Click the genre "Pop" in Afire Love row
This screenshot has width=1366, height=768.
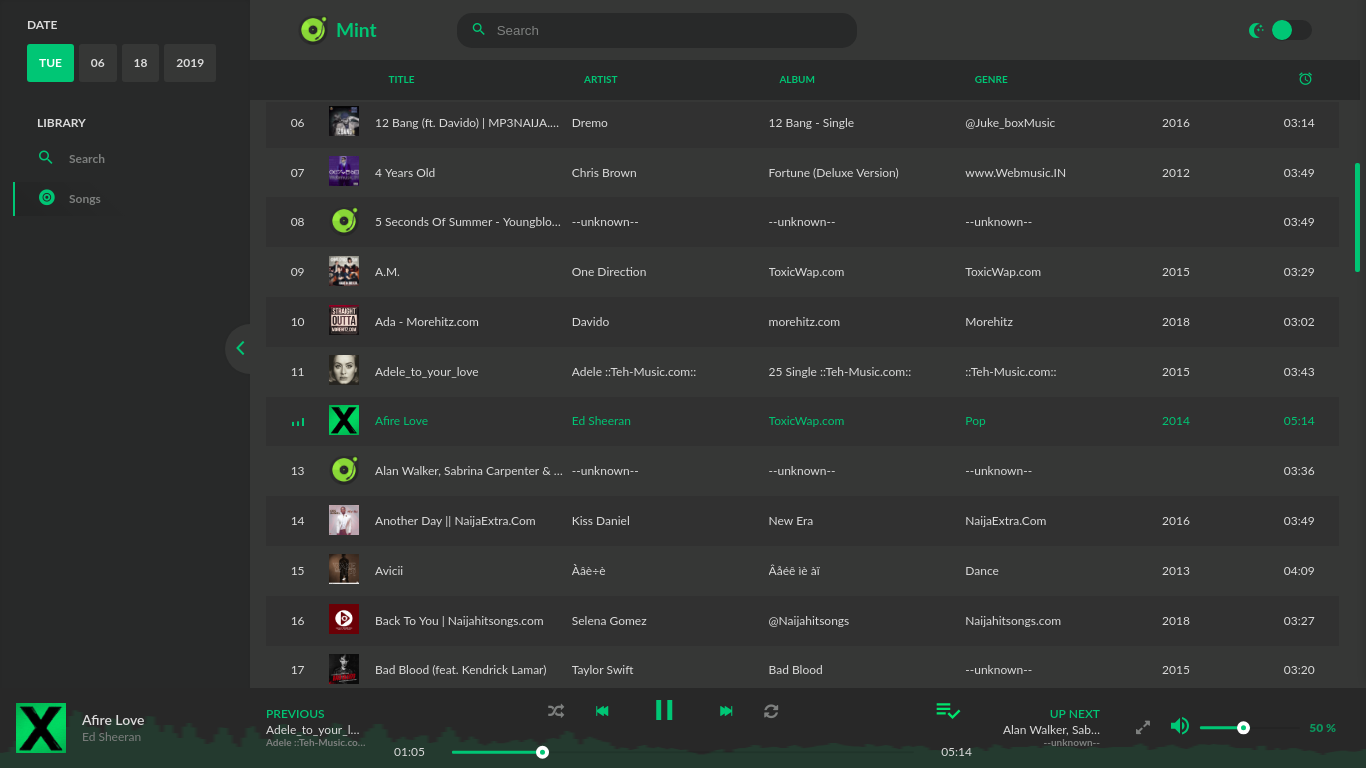tap(975, 421)
